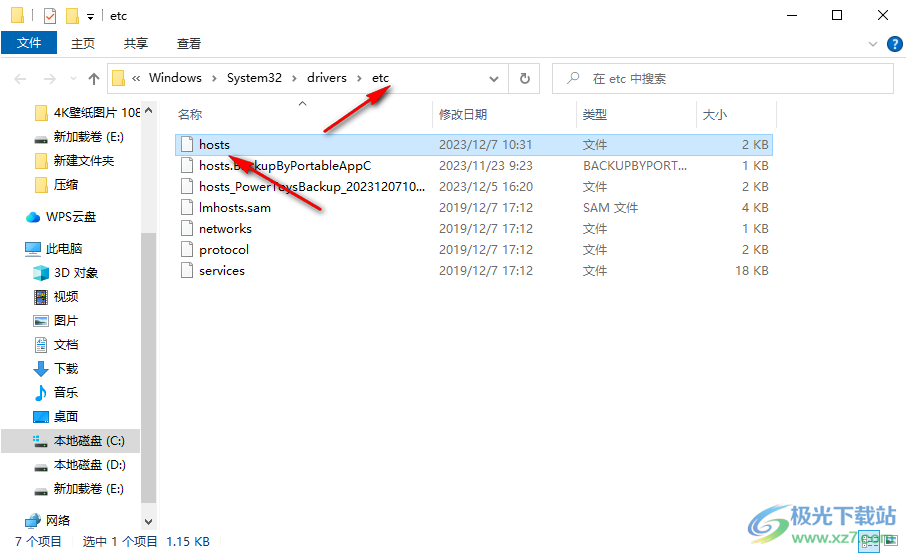
Task: Click the lmhosts.sam file name
Action: (x=234, y=208)
